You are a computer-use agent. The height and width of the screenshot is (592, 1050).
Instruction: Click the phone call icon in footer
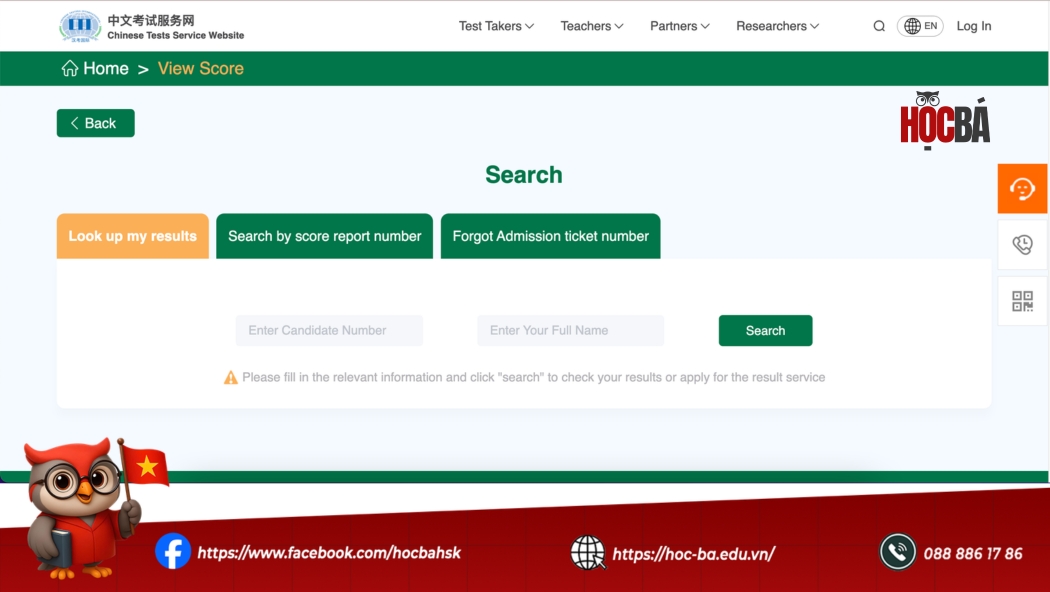pos(898,552)
